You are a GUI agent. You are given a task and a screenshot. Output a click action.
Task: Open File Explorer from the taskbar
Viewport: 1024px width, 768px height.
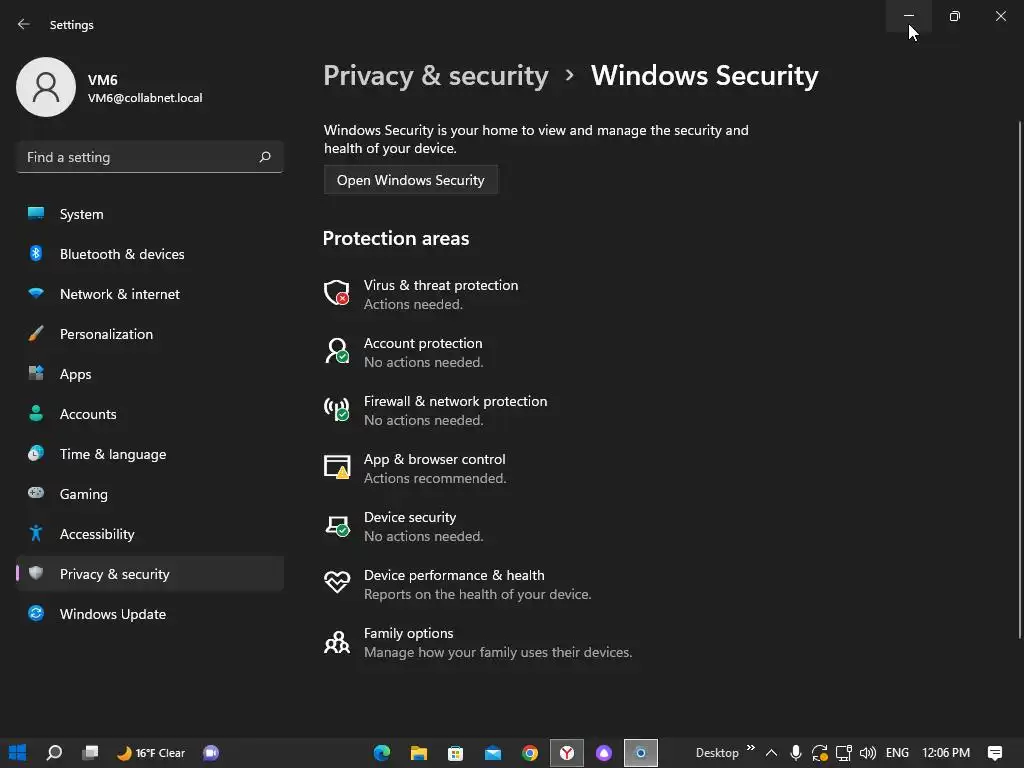[419, 753]
